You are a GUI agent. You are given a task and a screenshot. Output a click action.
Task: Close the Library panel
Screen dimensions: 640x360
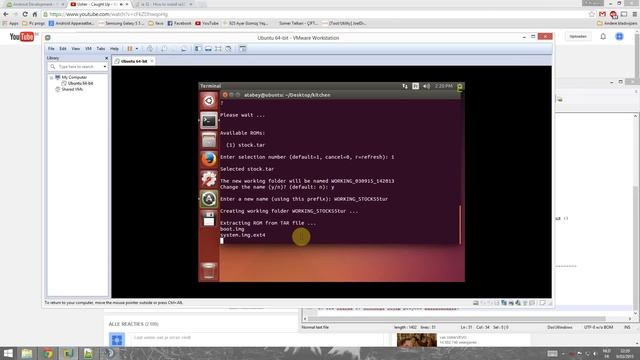tap(107, 58)
